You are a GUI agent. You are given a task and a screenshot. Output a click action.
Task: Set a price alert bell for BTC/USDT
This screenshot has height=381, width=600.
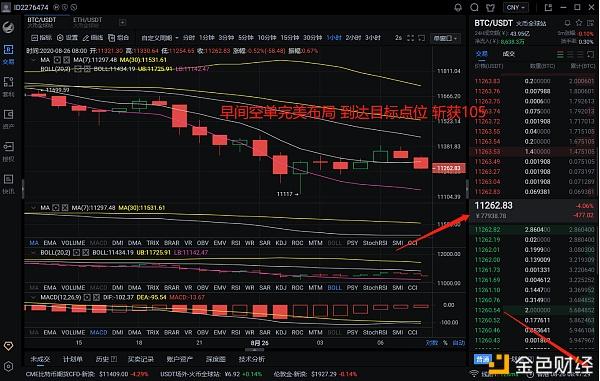(x=567, y=23)
